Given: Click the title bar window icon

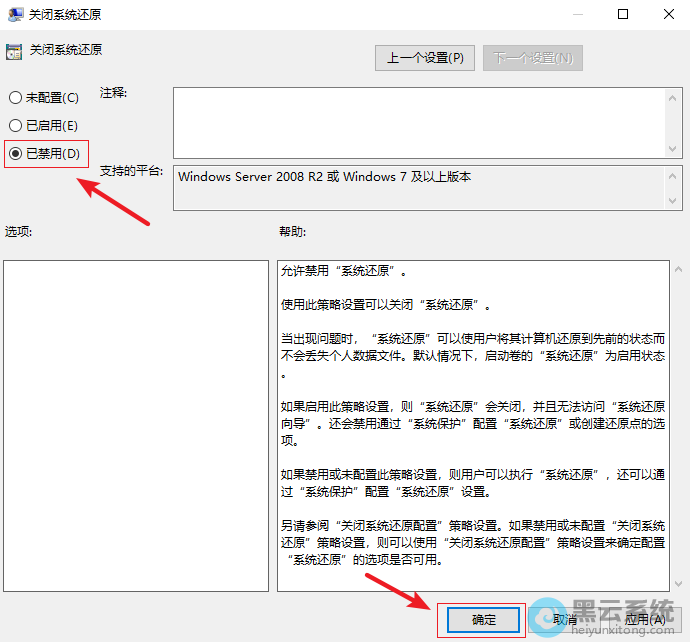Looking at the screenshot, I should pos(15,15).
